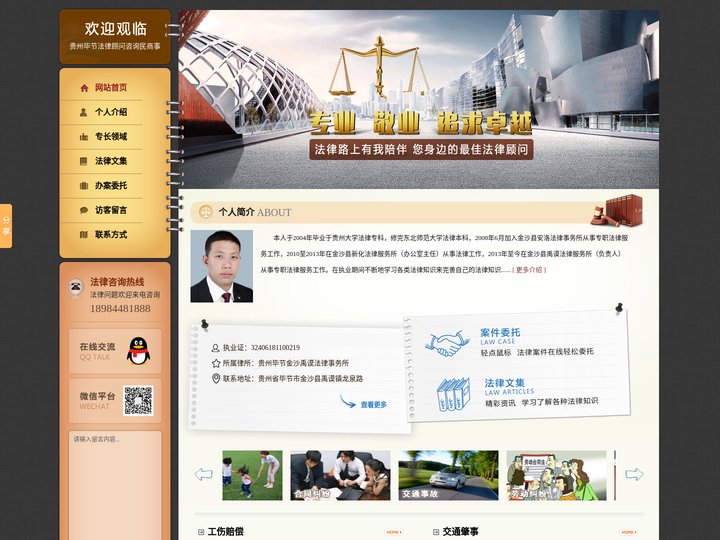Click the telephone icon by 法律咨询热线
The width and height of the screenshot is (720, 540).
(76, 287)
